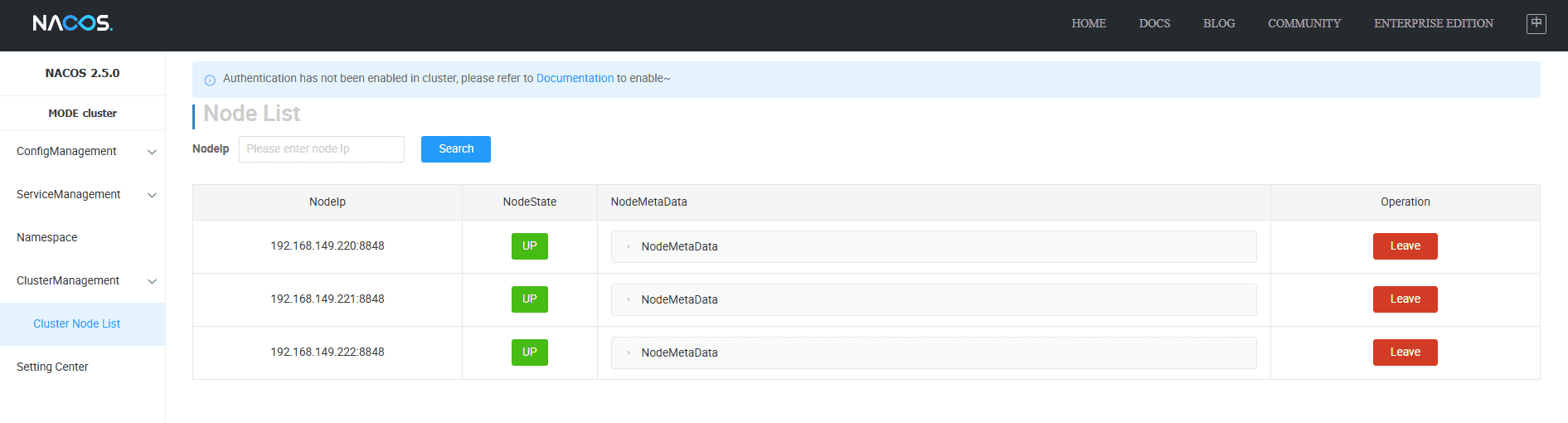Expand NodeMetaData for 192.168.149.222 node
The height and width of the screenshot is (423, 1568).
[x=629, y=352]
